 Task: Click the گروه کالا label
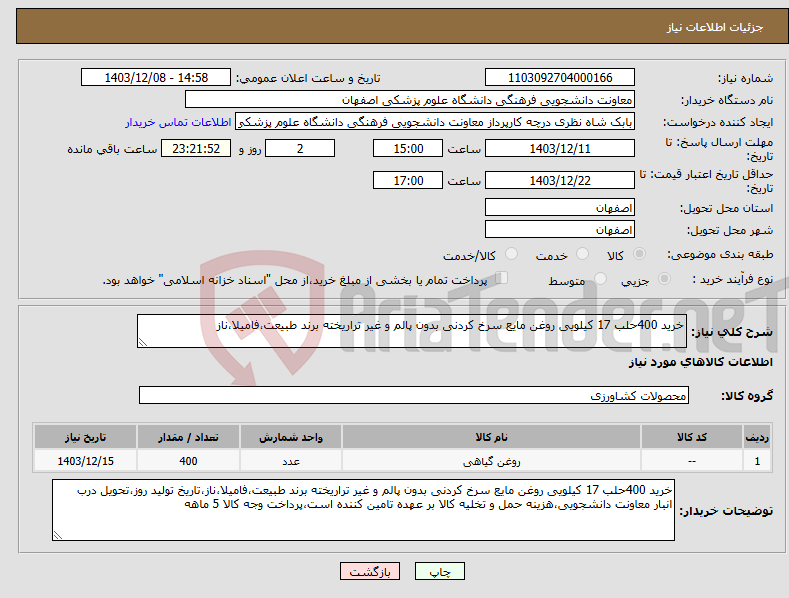[x=747, y=396]
